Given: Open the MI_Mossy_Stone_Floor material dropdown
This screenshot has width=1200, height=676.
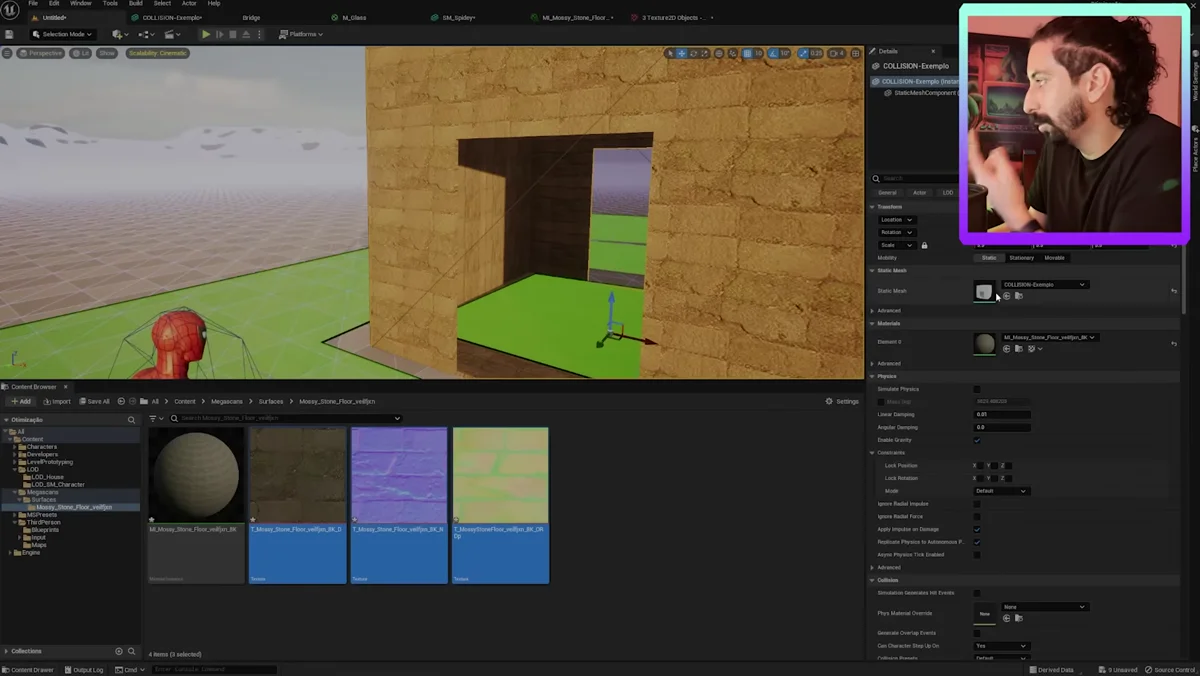Looking at the screenshot, I should tap(1049, 337).
